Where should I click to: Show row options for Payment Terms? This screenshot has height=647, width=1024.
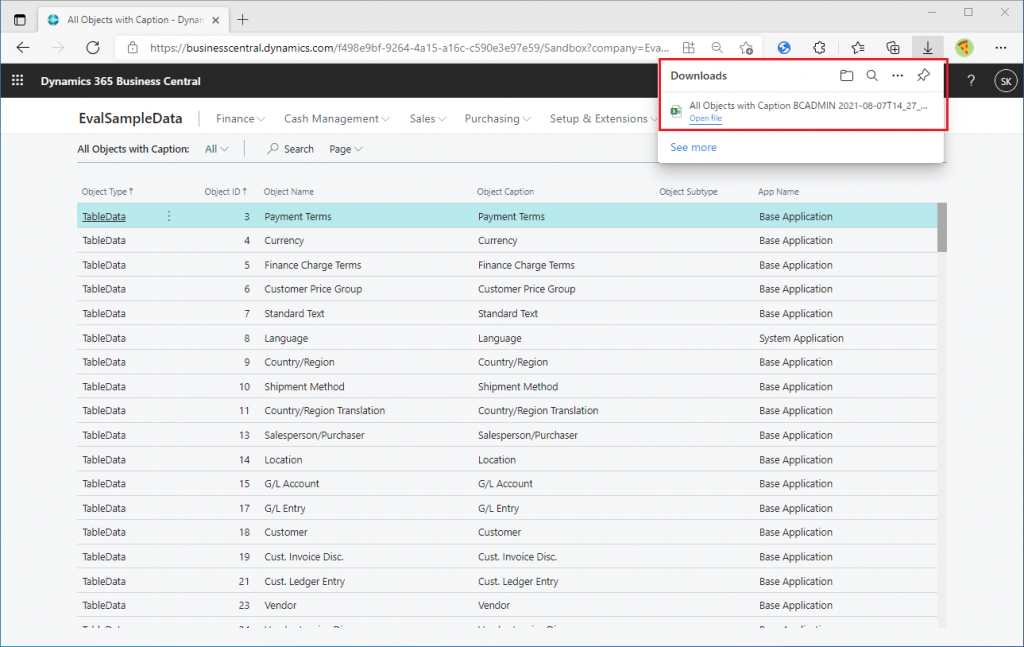tap(168, 216)
